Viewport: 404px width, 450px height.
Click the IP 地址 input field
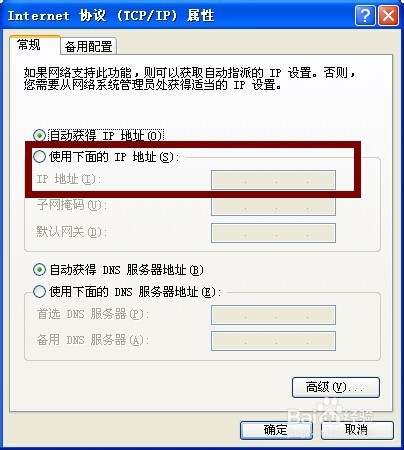coord(273,180)
